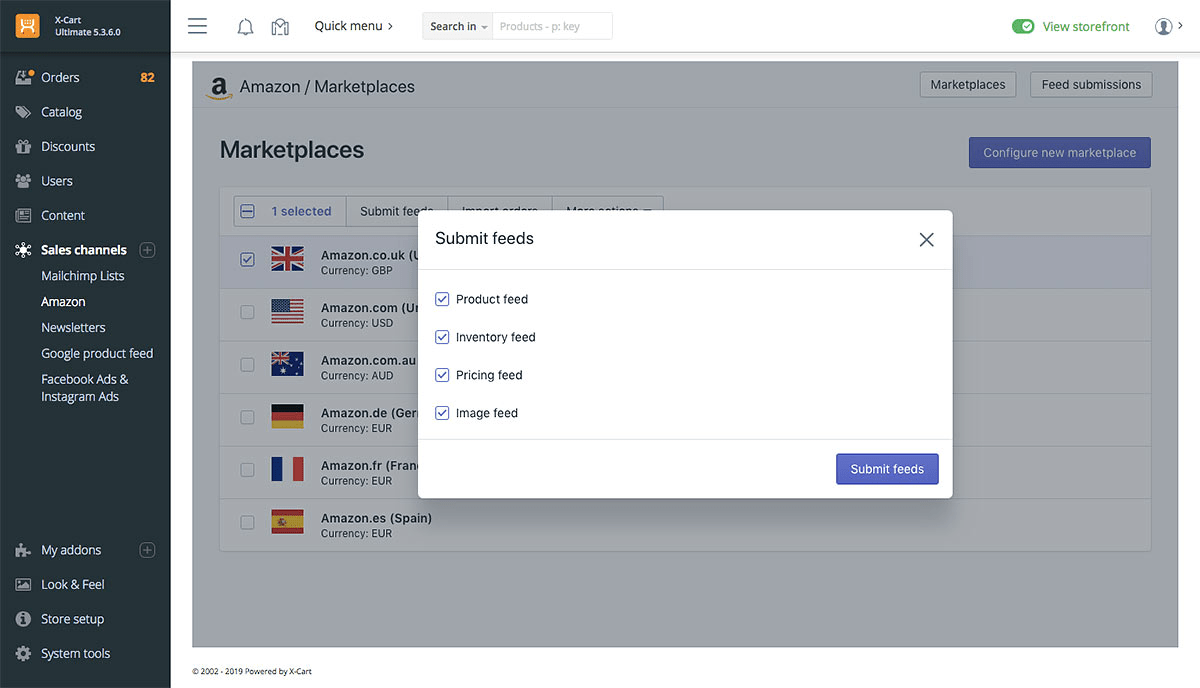Open the user profile icon
Screen dimensions: 1200x688
(x=1163, y=27)
